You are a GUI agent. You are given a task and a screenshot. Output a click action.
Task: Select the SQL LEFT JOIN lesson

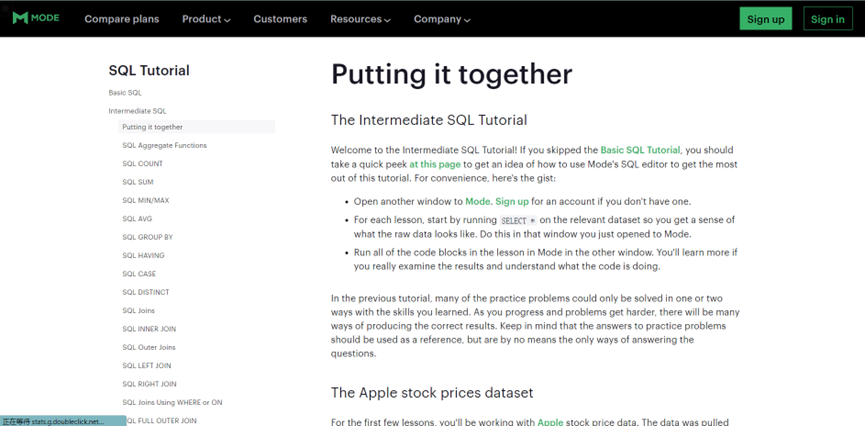pos(147,366)
